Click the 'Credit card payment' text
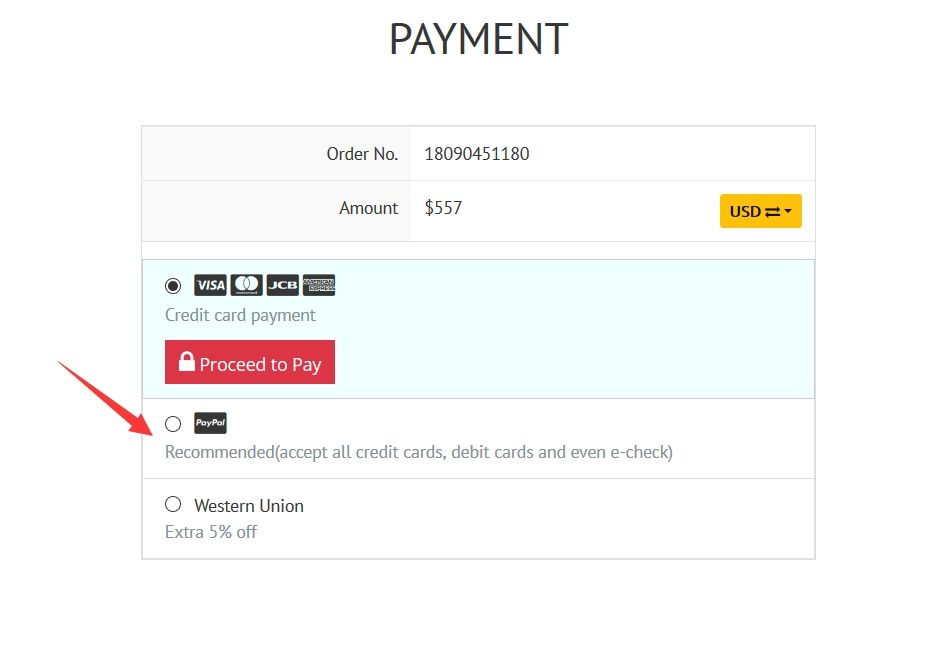The width and height of the screenshot is (933, 646). [240, 315]
